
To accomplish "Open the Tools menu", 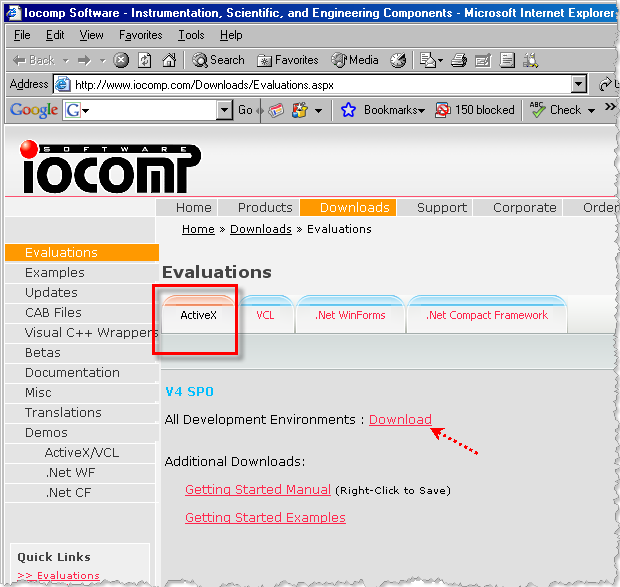I will click(191, 35).
